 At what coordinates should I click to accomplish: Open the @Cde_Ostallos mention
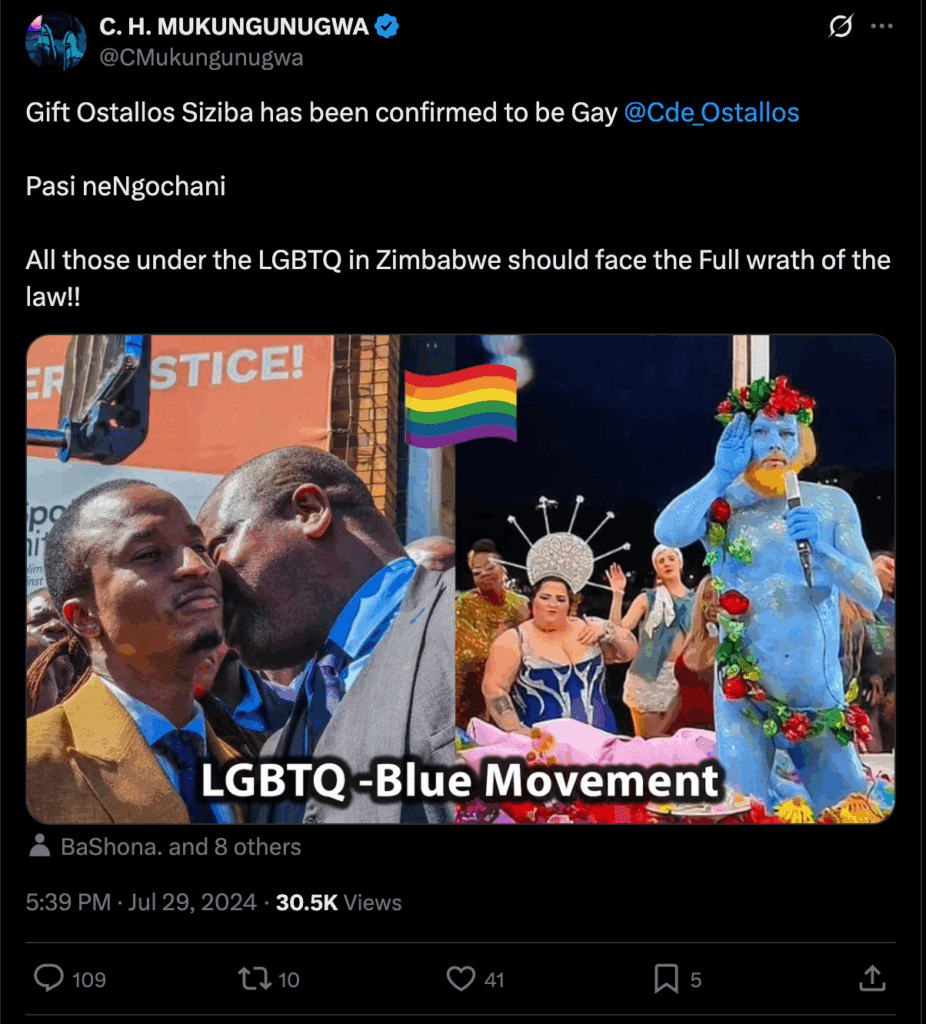pyautogui.click(x=711, y=112)
